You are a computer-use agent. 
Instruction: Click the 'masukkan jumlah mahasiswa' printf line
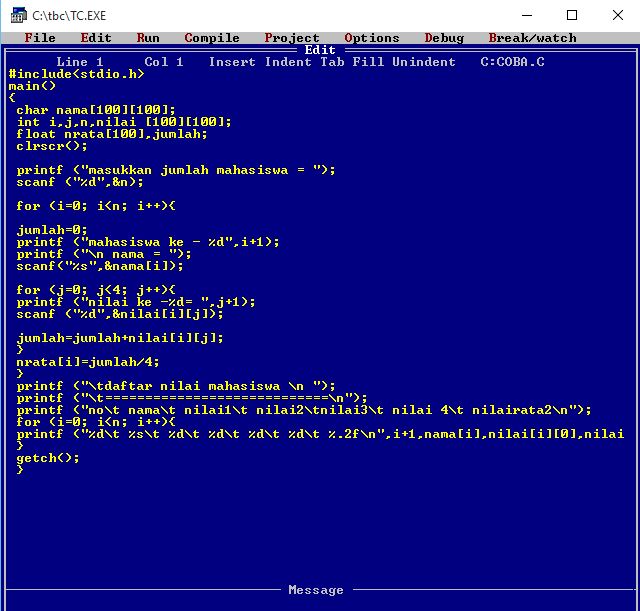pyautogui.click(x=176, y=170)
